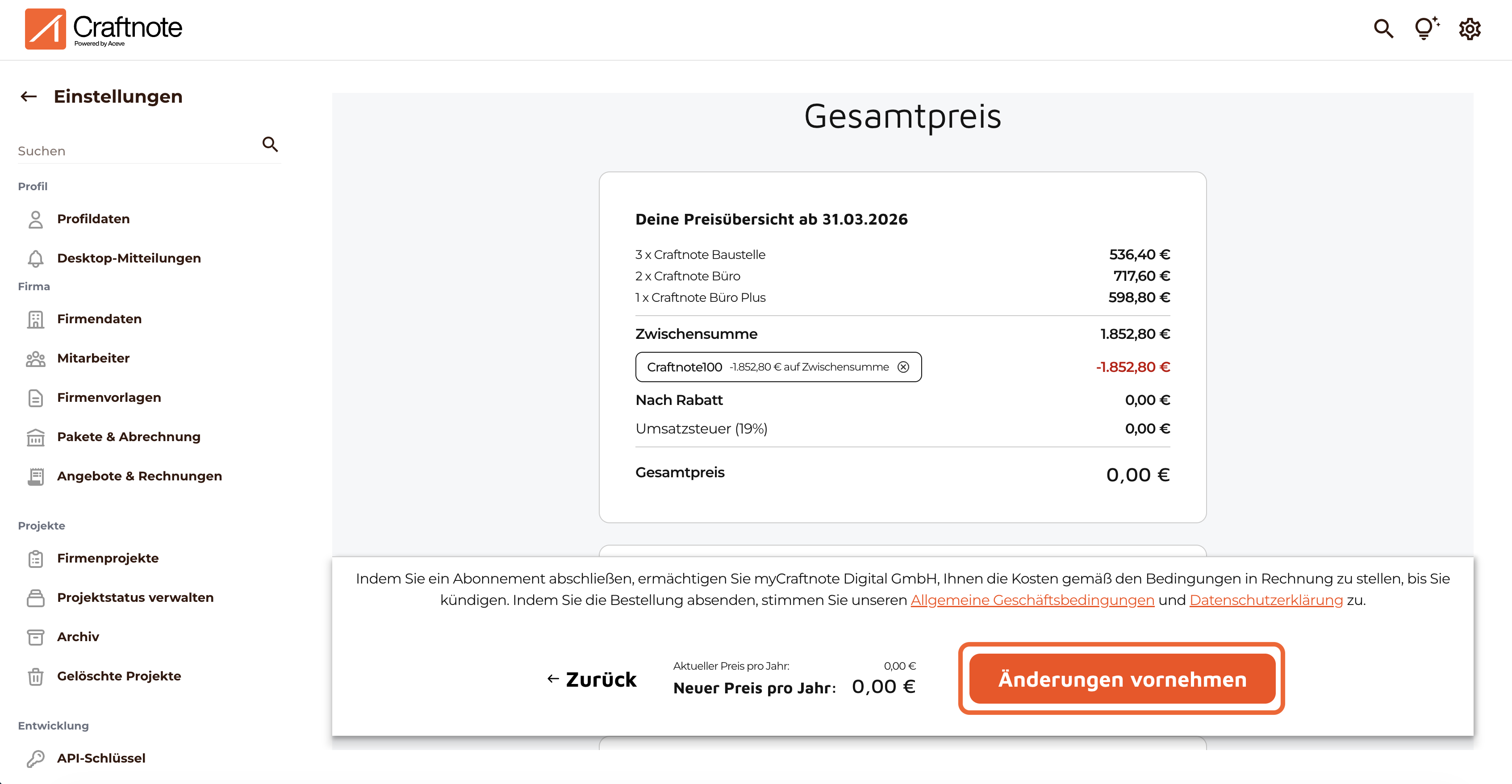This screenshot has width=1512, height=784.
Task: Remove the Craftnote100 coupon code
Action: (x=903, y=367)
